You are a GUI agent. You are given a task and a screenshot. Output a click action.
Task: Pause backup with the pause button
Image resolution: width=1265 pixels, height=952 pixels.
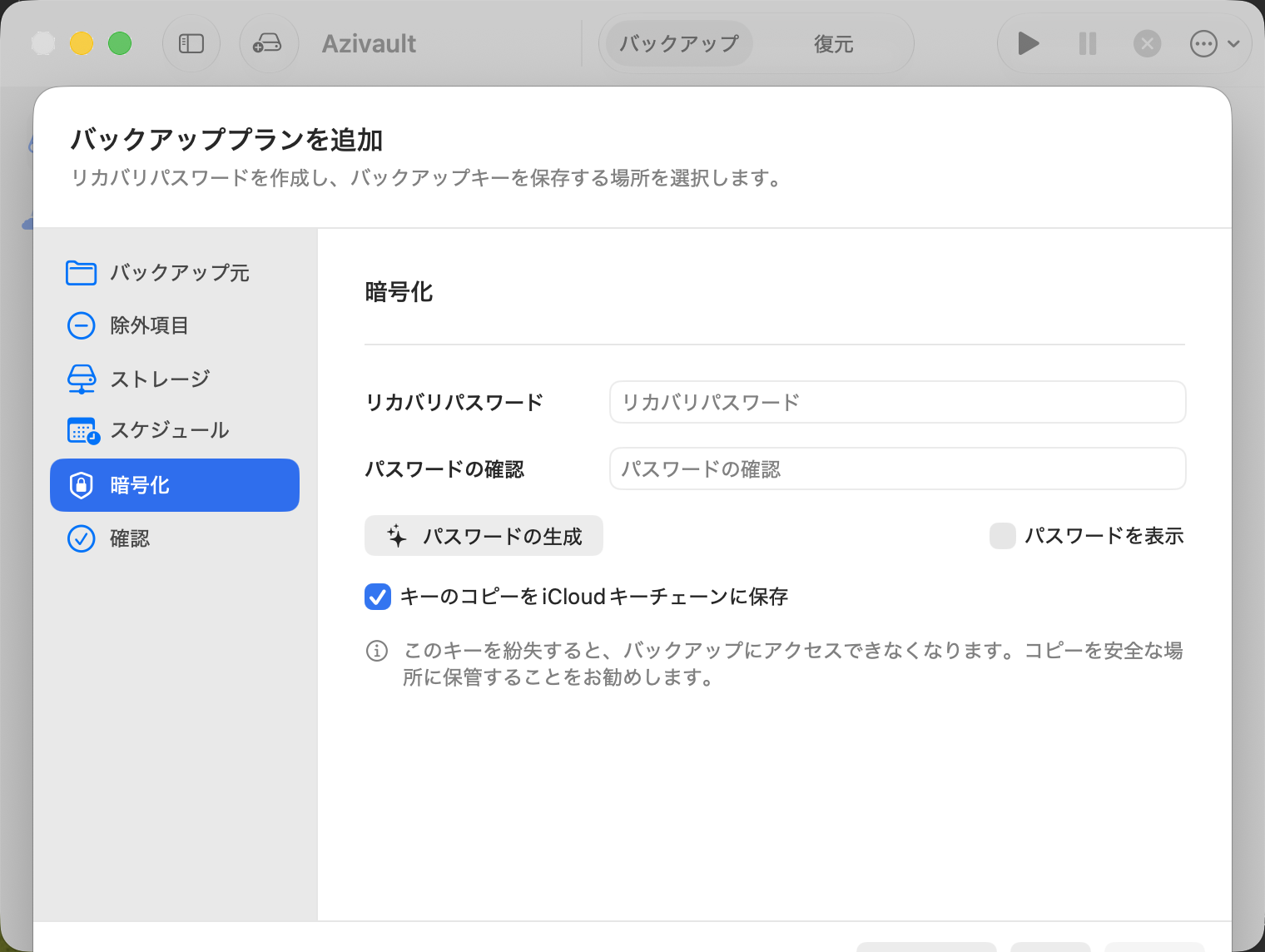pos(1088,43)
